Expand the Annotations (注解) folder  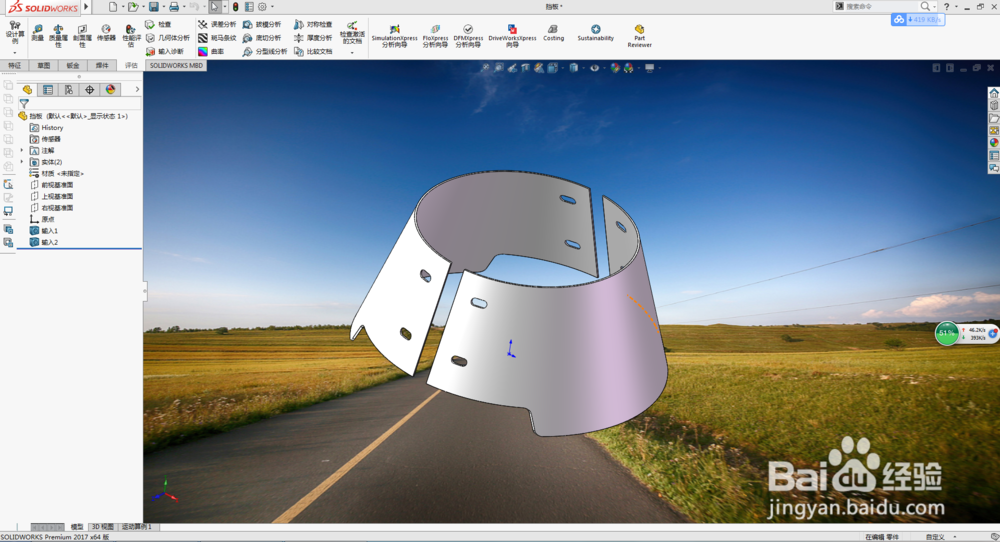coord(22,150)
